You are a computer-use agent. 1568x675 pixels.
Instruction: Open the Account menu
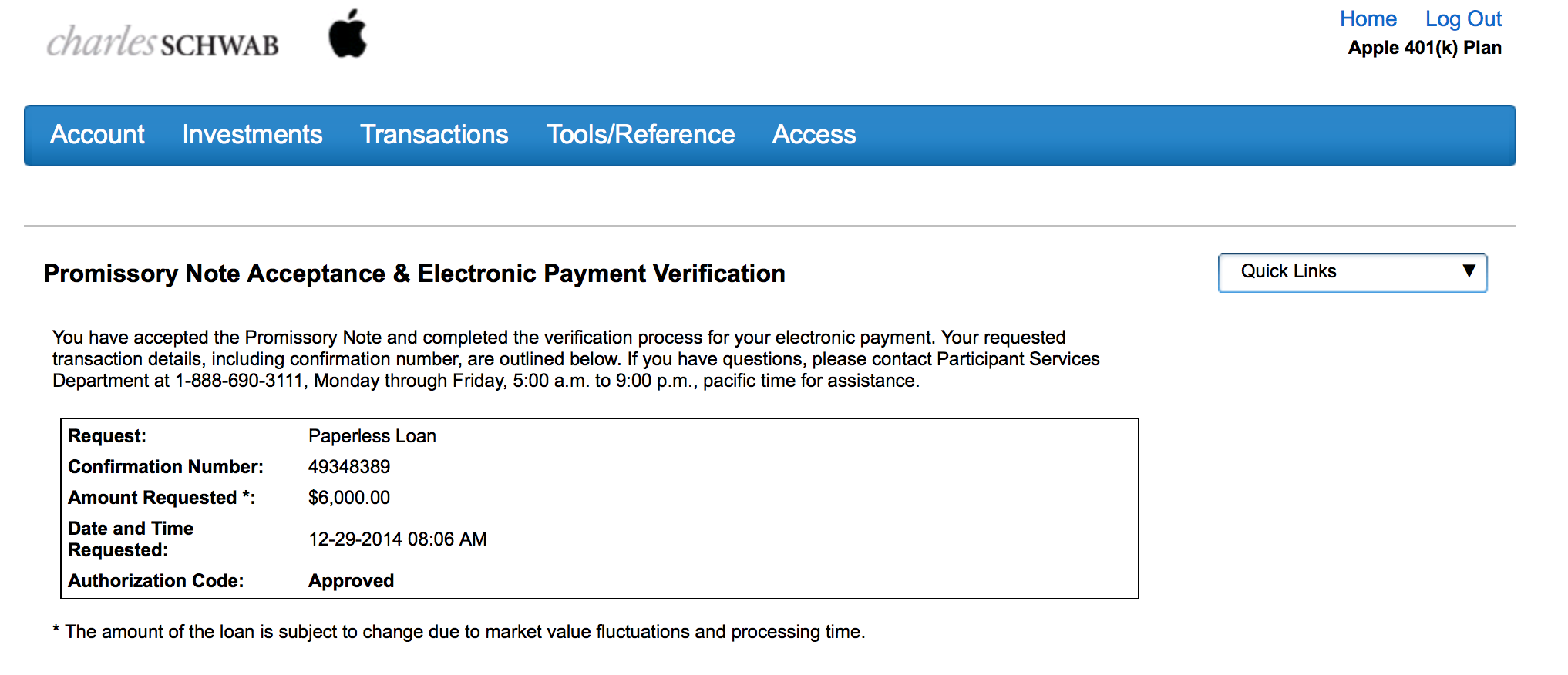point(97,135)
